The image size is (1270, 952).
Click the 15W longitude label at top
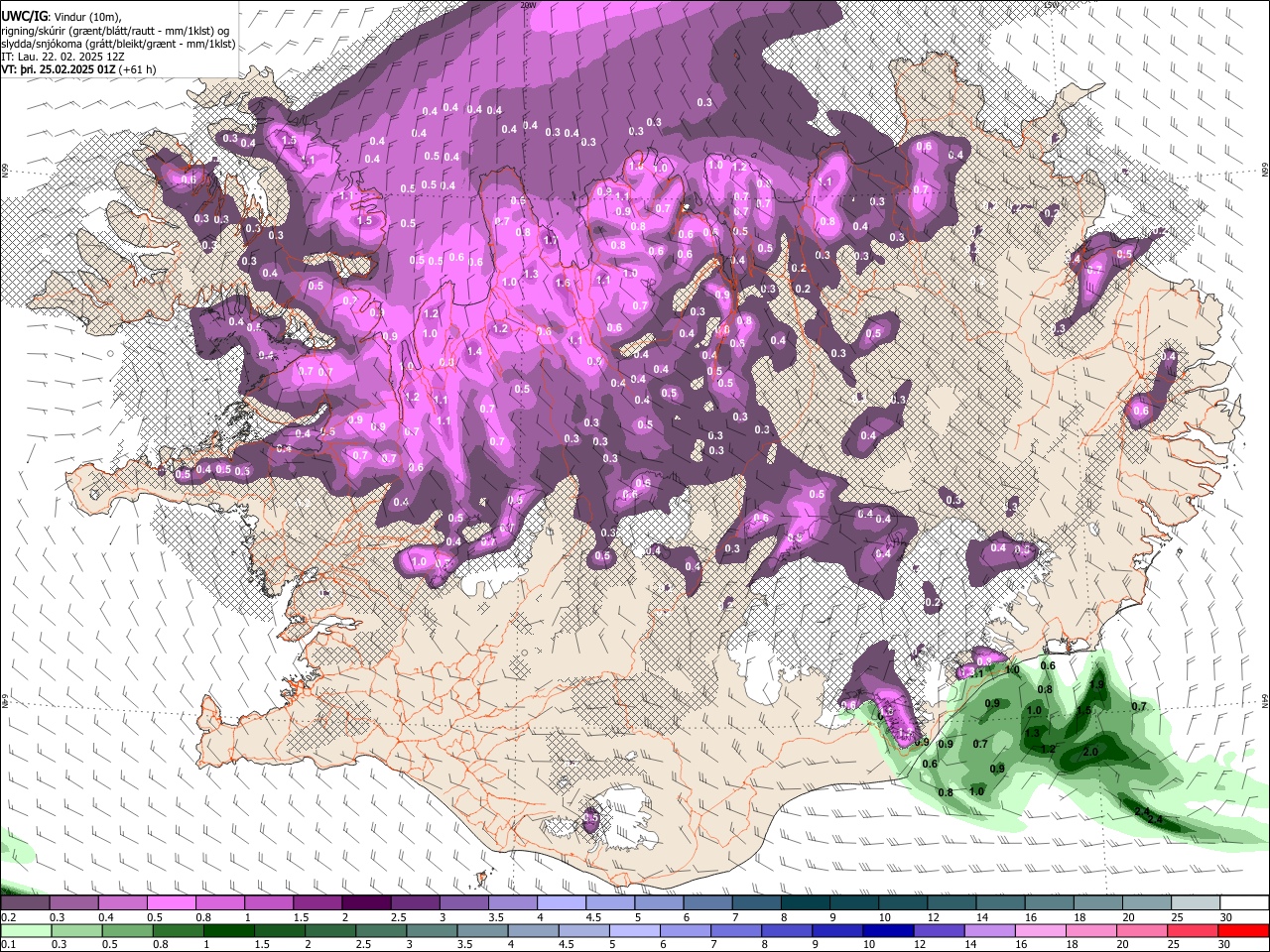click(x=1051, y=5)
